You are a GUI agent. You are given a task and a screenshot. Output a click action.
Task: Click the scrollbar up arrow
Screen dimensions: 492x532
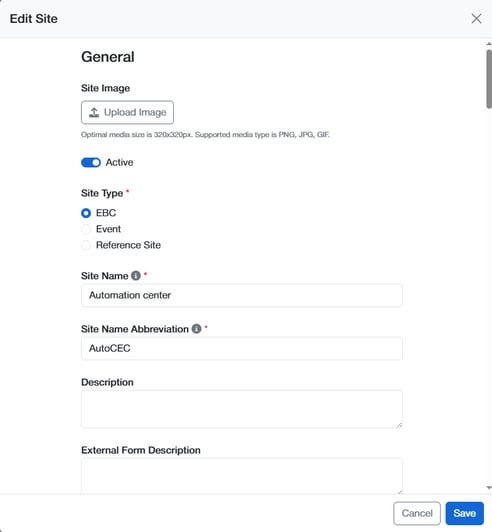[x=489, y=44]
